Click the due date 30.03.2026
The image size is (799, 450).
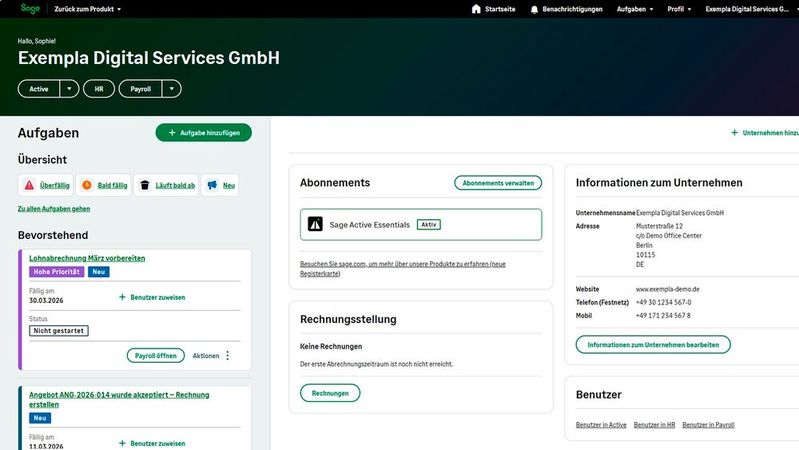point(46,300)
